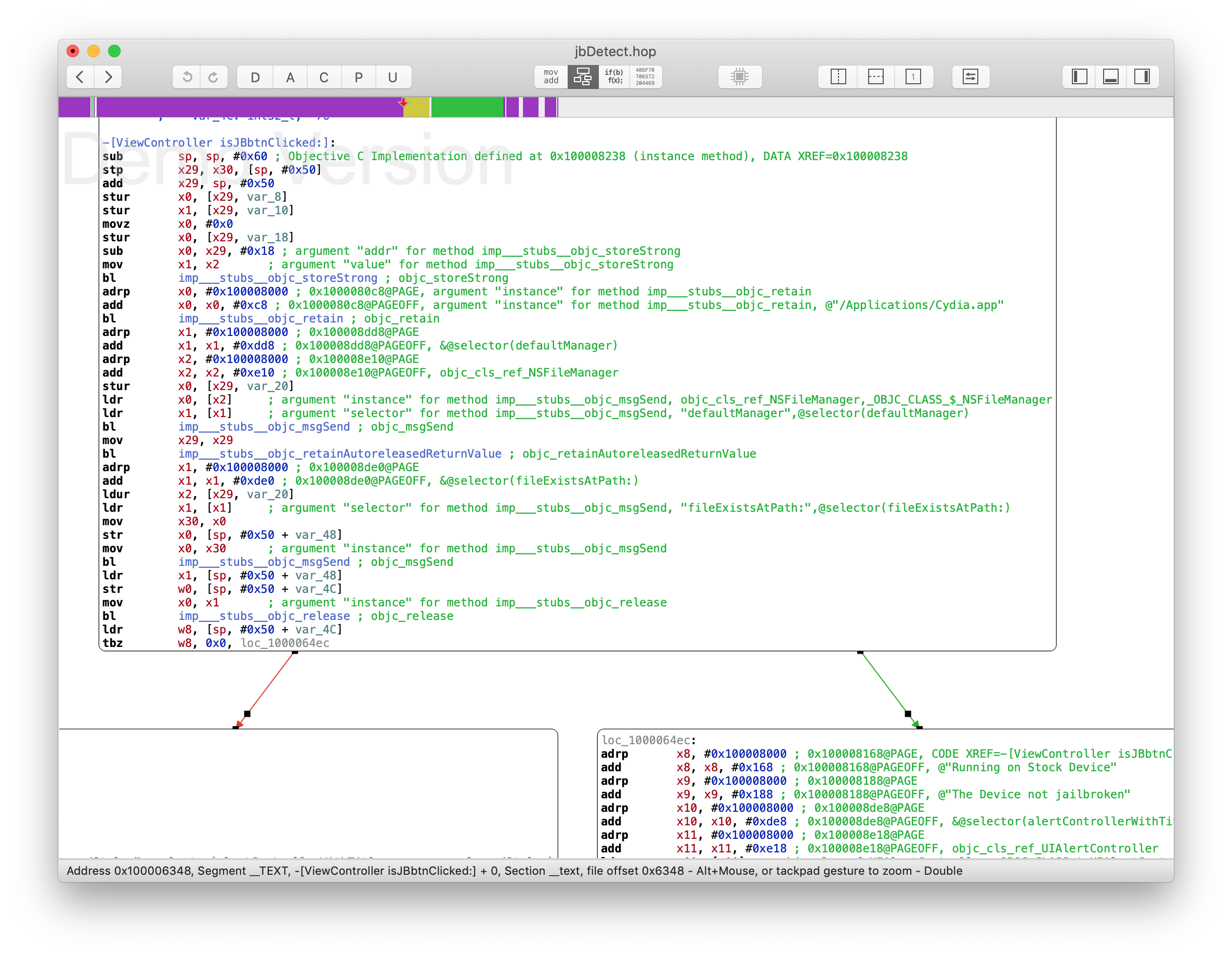Click the redo arrow button
The height and width of the screenshot is (959, 1232).
214,77
